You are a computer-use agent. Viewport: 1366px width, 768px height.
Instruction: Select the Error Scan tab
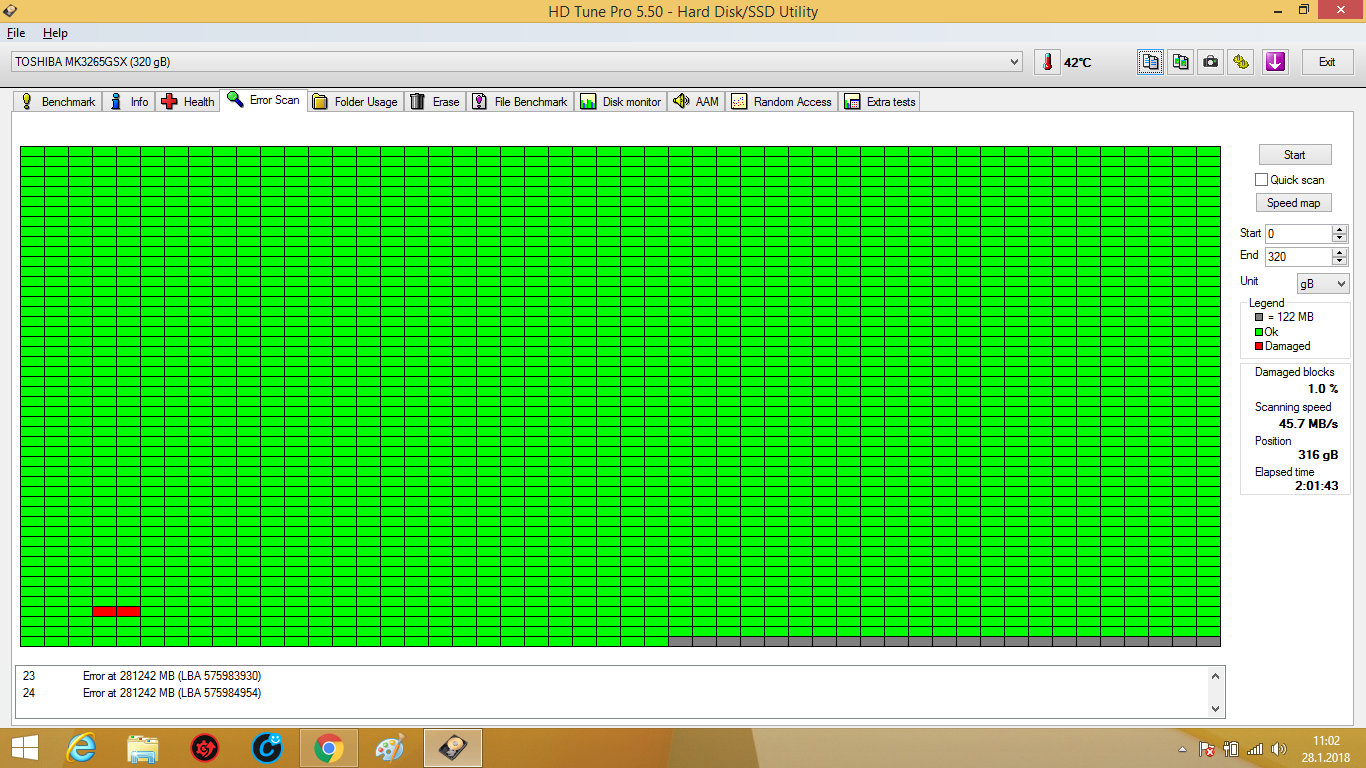point(264,100)
